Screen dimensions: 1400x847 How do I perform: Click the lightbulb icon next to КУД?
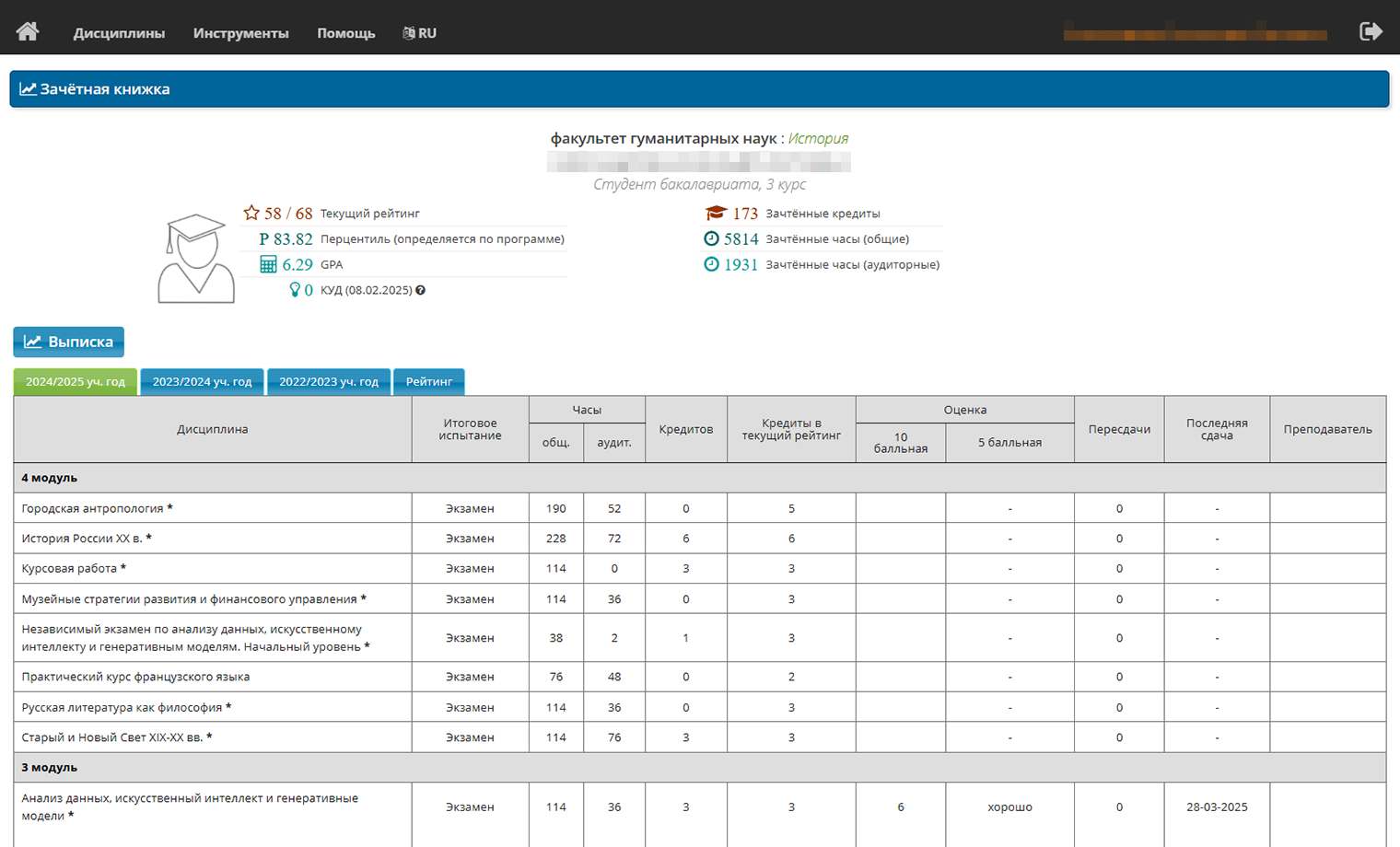(x=295, y=290)
